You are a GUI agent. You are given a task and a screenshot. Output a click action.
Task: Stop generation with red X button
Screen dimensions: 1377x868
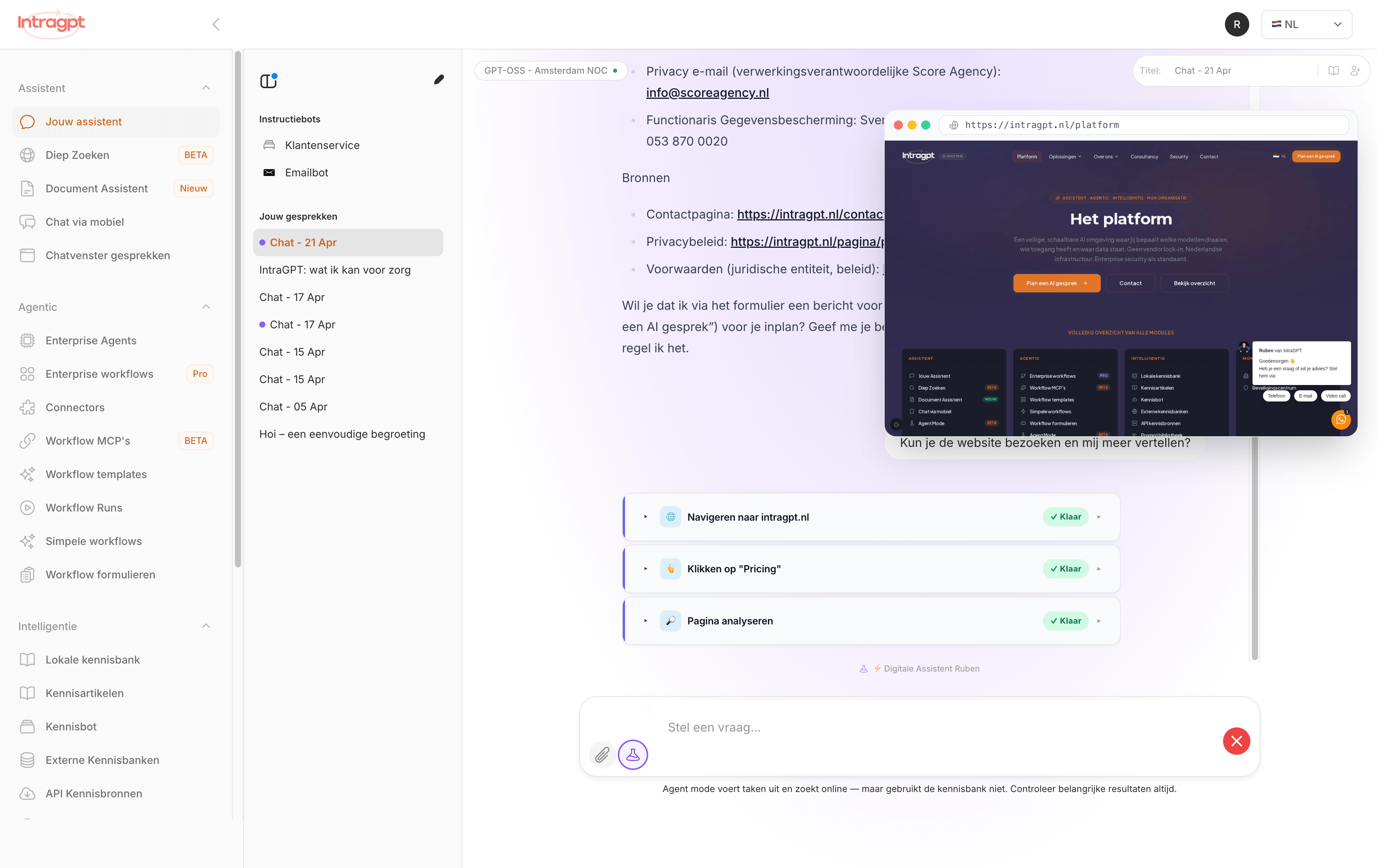point(1236,741)
